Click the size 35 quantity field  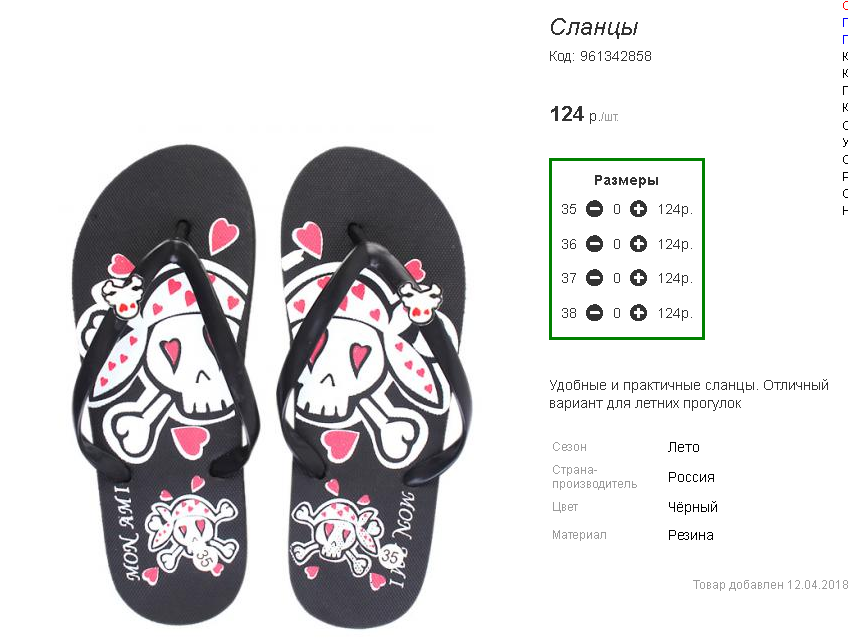(x=617, y=209)
